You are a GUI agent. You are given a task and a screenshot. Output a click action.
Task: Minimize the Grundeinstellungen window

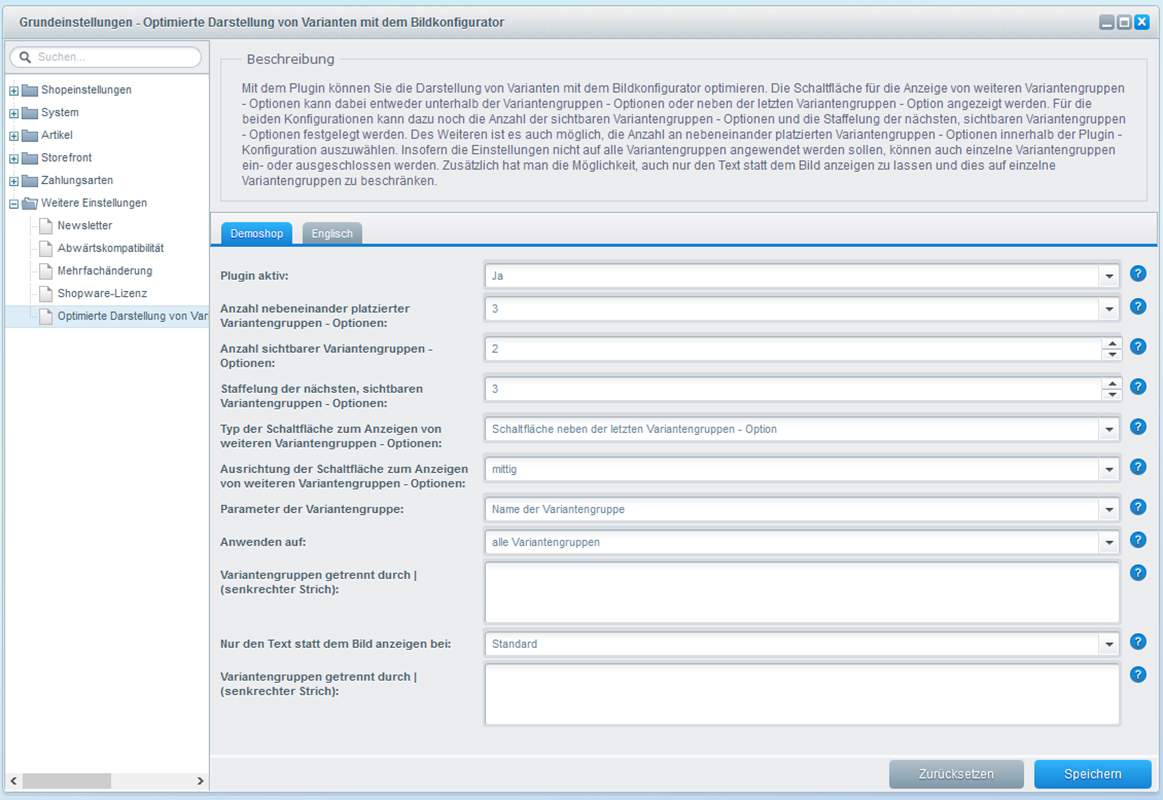(1107, 22)
